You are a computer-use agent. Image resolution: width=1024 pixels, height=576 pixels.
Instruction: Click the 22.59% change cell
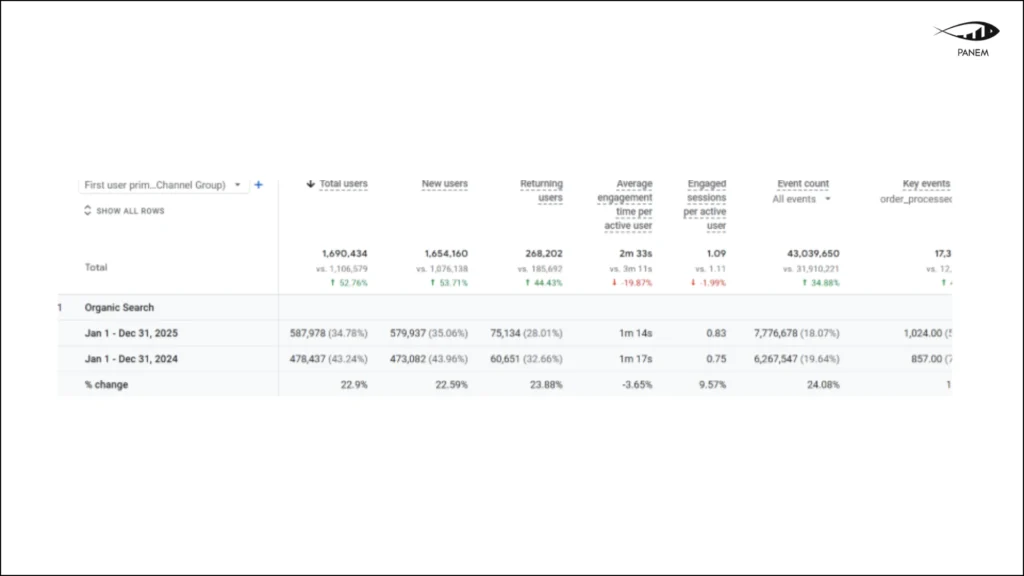click(x=452, y=385)
